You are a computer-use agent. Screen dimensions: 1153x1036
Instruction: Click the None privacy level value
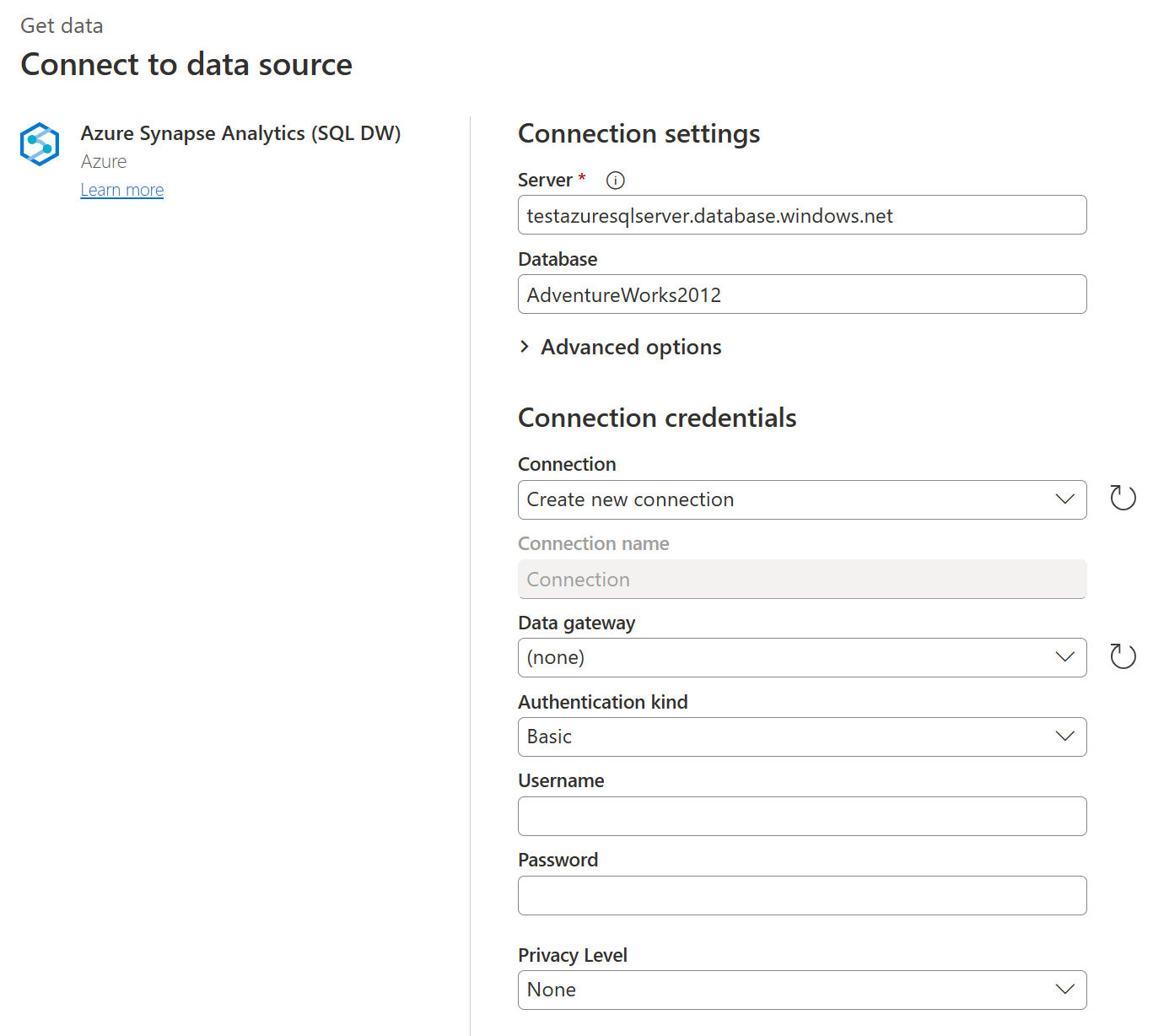pos(551,990)
